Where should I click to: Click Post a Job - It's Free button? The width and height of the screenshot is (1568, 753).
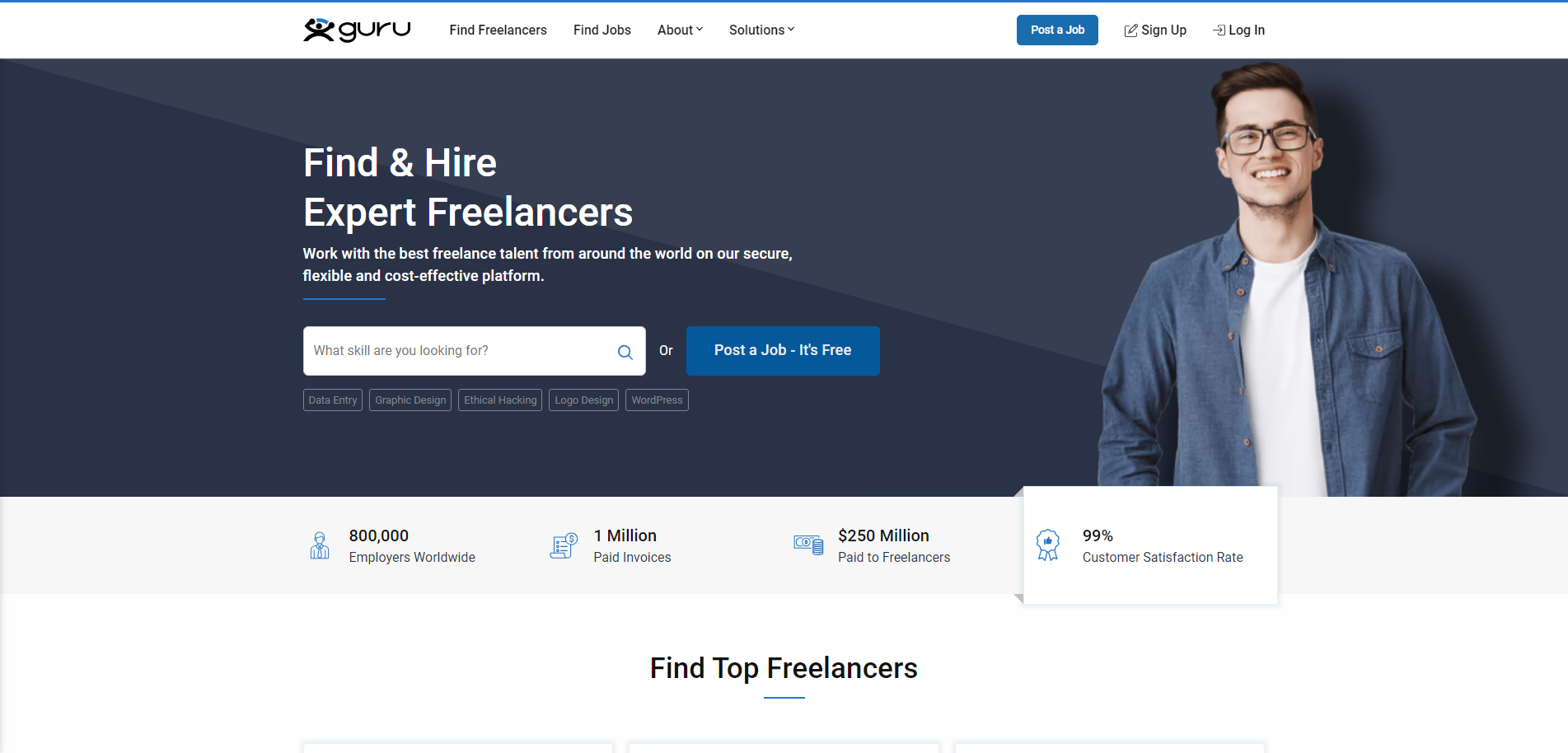coord(782,350)
